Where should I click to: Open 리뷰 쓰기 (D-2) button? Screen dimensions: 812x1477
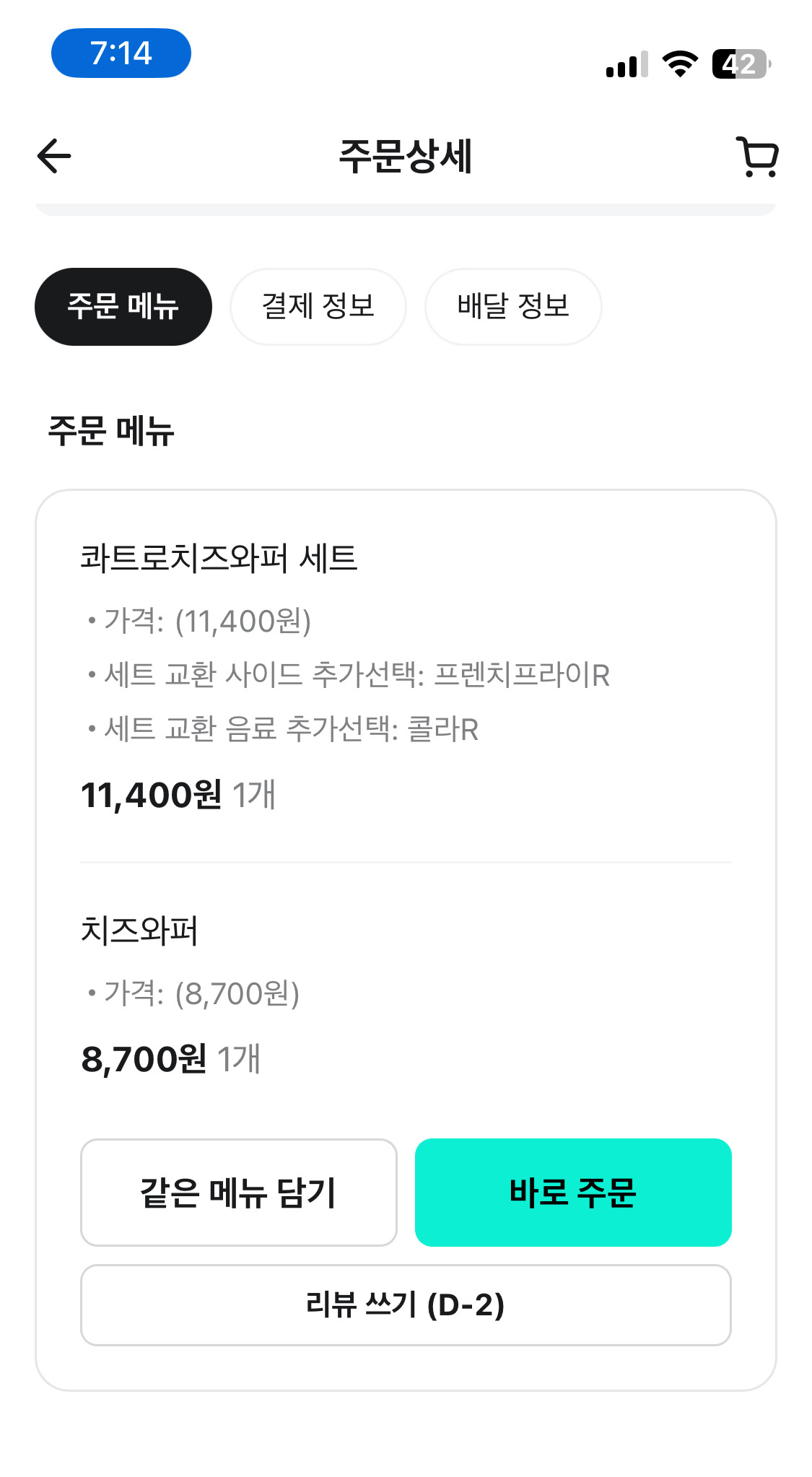pyautogui.click(x=406, y=1305)
